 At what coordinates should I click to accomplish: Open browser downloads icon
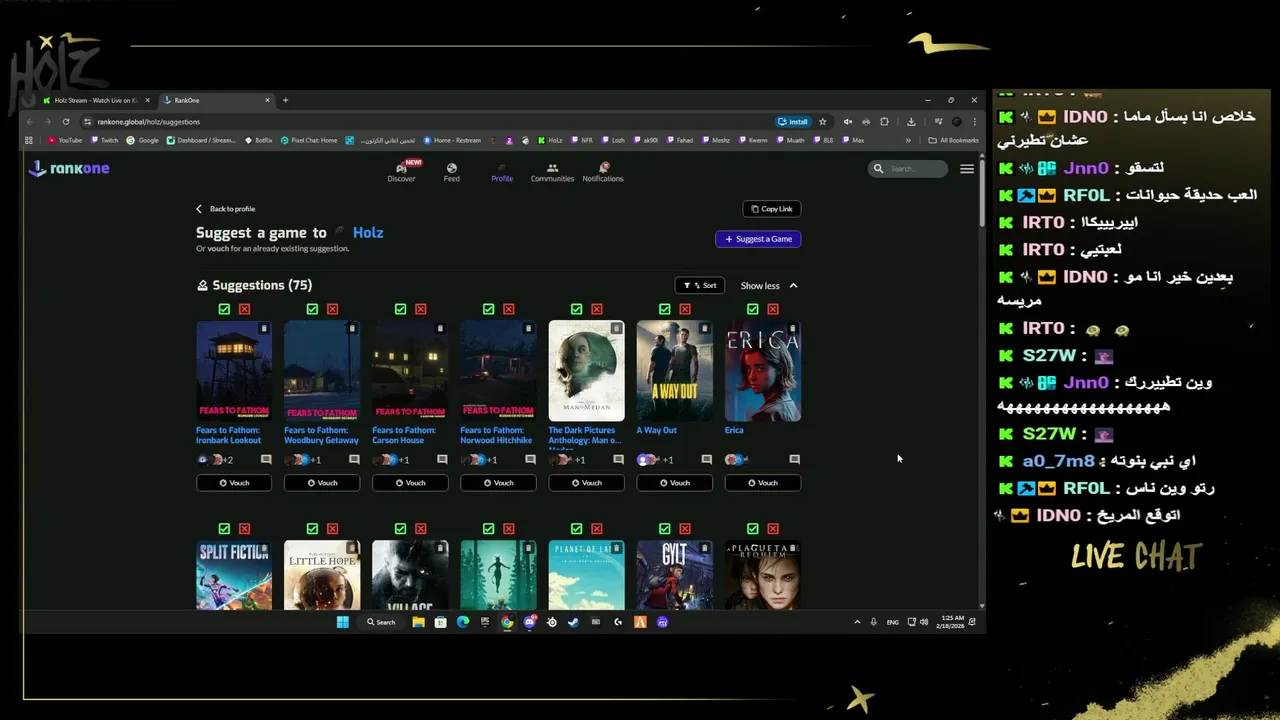tap(911, 122)
